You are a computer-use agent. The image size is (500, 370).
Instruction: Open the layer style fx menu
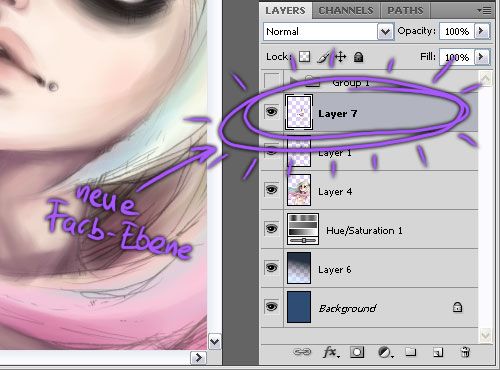pos(331,352)
